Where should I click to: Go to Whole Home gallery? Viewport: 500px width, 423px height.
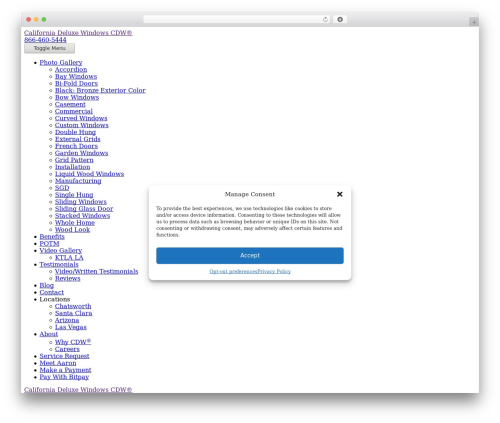pos(75,223)
